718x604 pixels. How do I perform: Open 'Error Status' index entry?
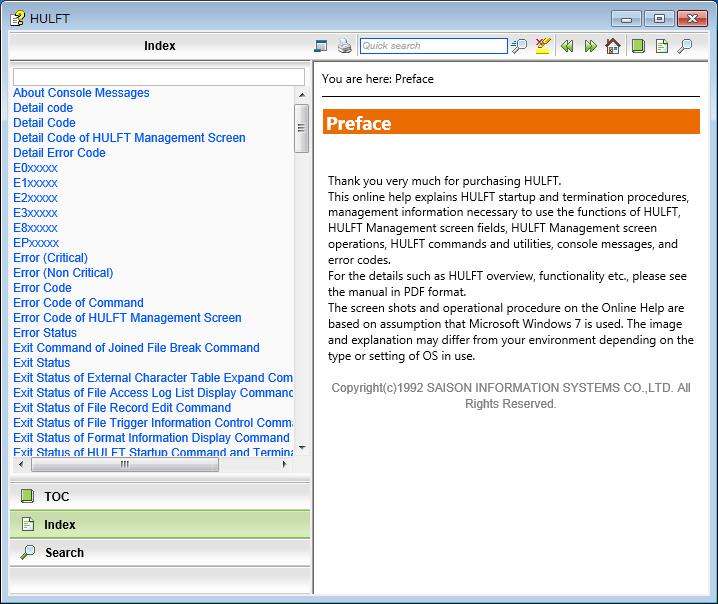(x=45, y=333)
